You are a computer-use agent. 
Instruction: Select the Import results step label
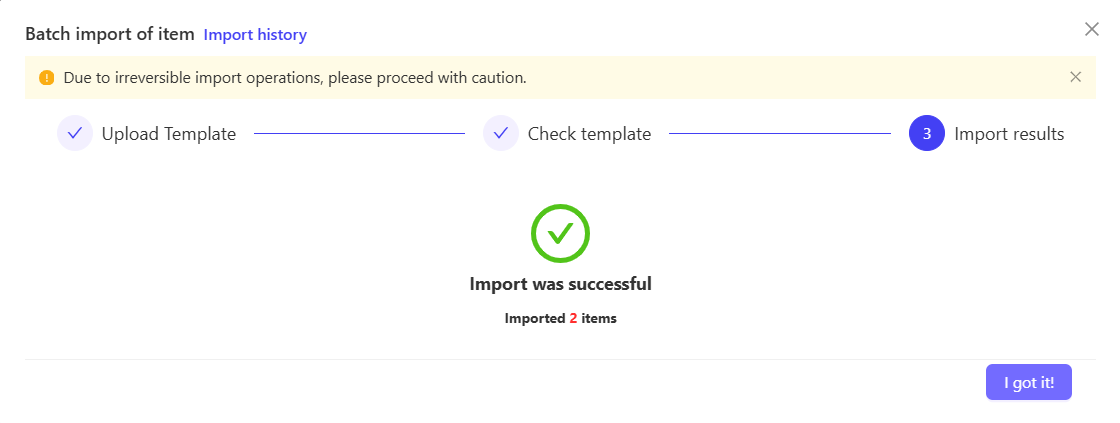click(1009, 134)
